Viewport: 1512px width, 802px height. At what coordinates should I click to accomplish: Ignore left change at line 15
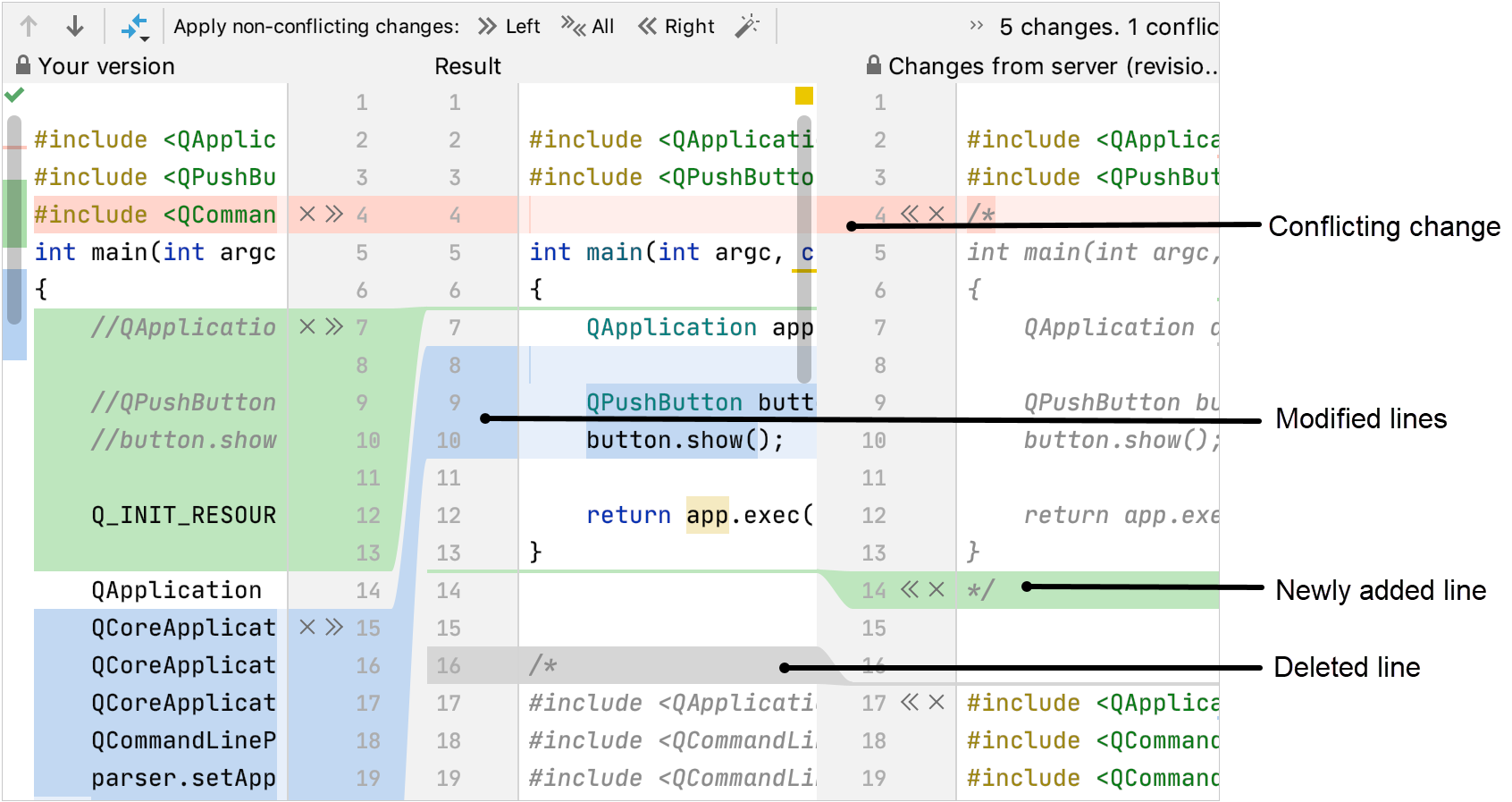pos(307,627)
